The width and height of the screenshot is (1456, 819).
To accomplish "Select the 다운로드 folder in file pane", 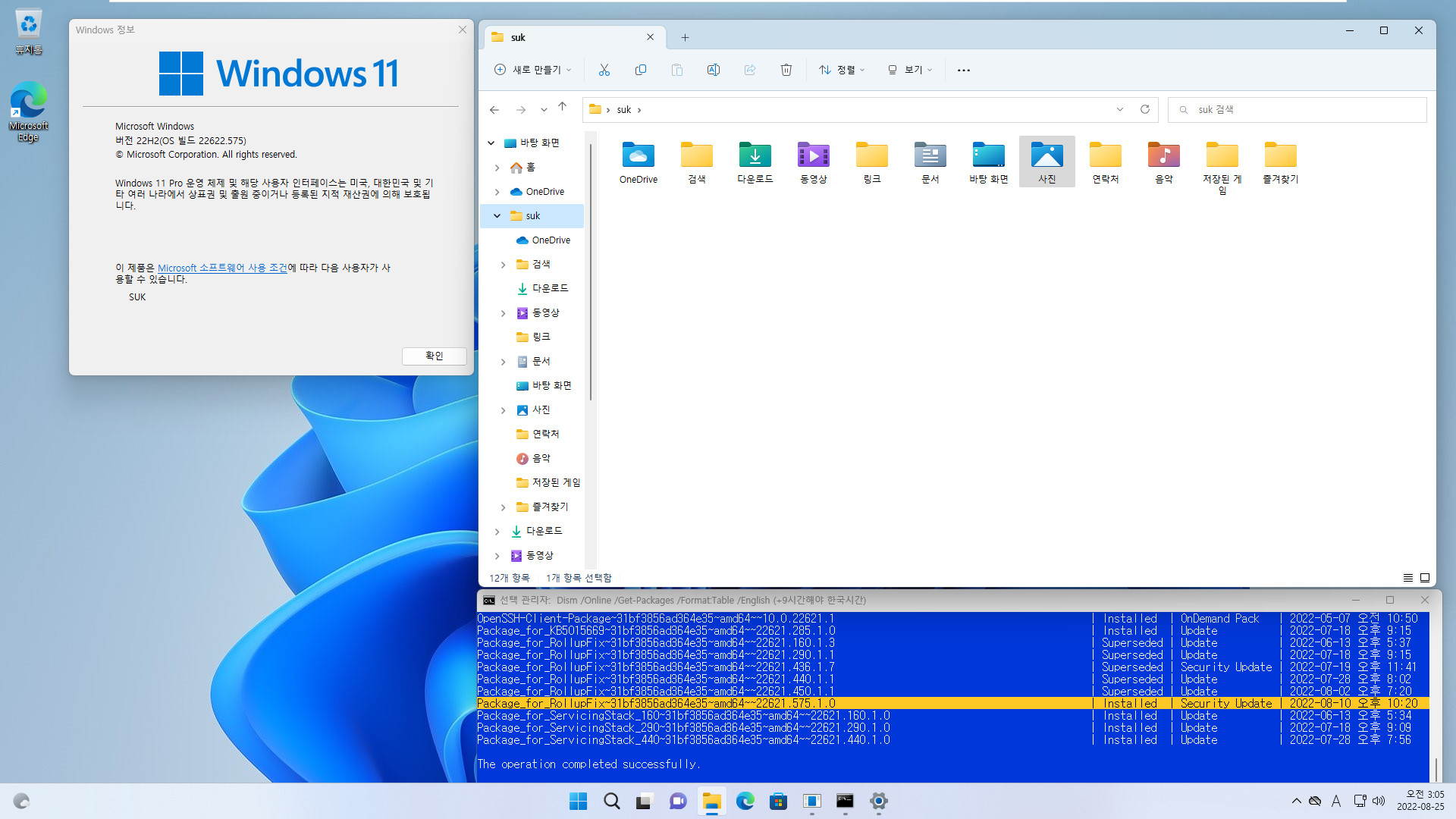I will 755,162.
